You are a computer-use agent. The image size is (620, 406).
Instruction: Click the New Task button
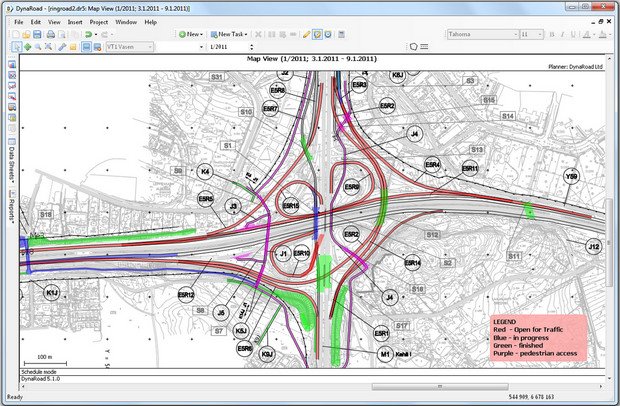click(229, 34)
